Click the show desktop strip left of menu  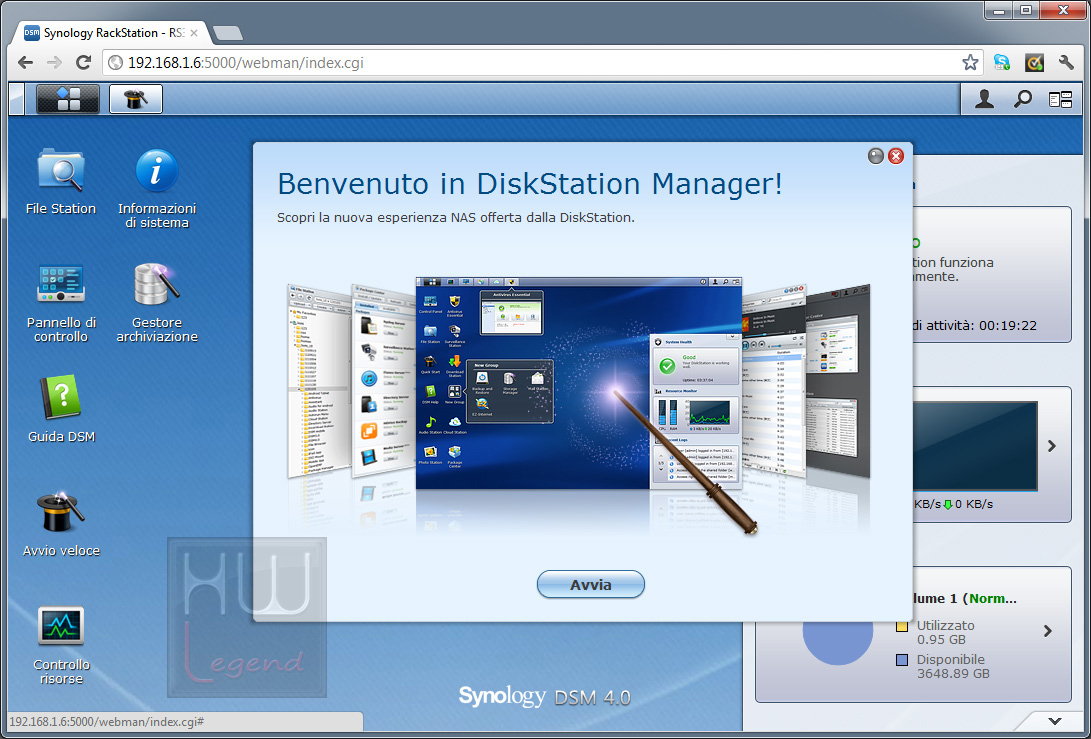[x=17, y=99]
